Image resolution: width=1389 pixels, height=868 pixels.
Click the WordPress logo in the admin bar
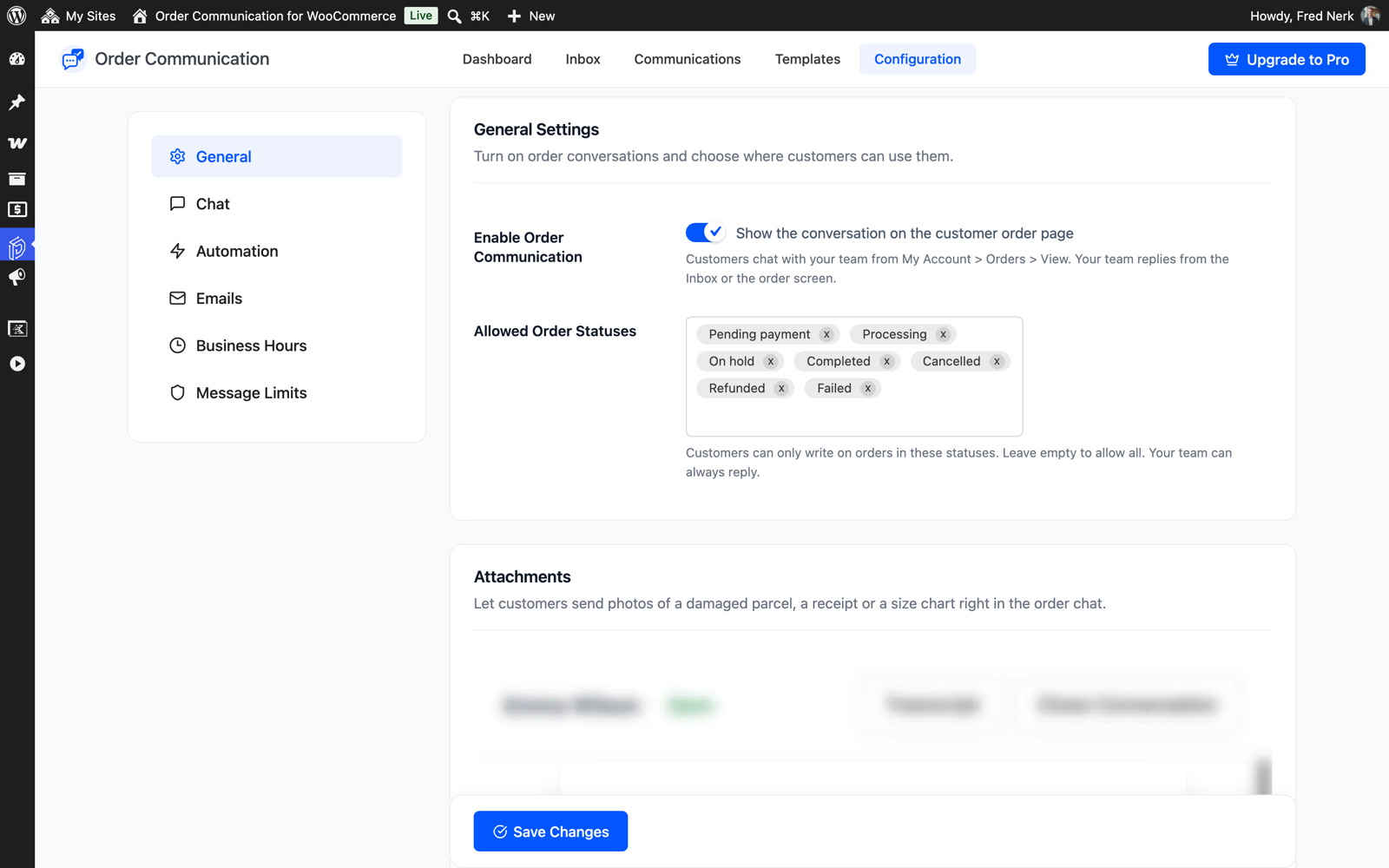tap(16, 16)
